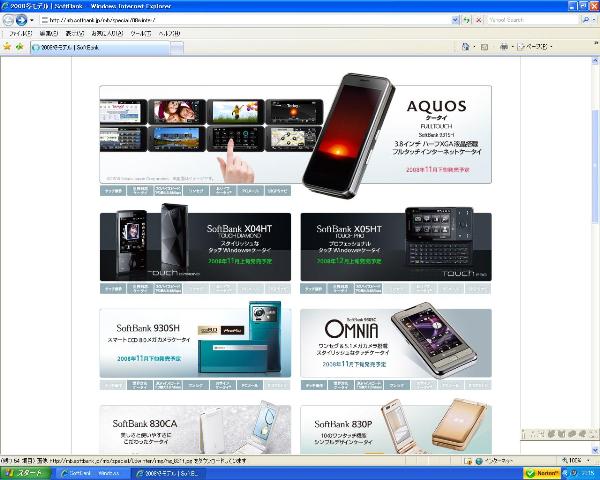The image size is (600, 480).
Task: Click the Feeds icon in the command bar
Action: pyautogui.click(x=484, y=47)
